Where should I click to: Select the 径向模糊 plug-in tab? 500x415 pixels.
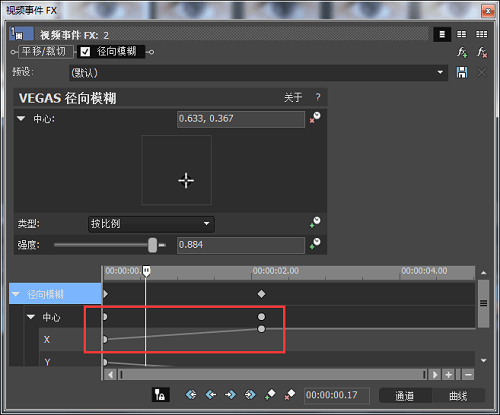(x=111, y=52)
